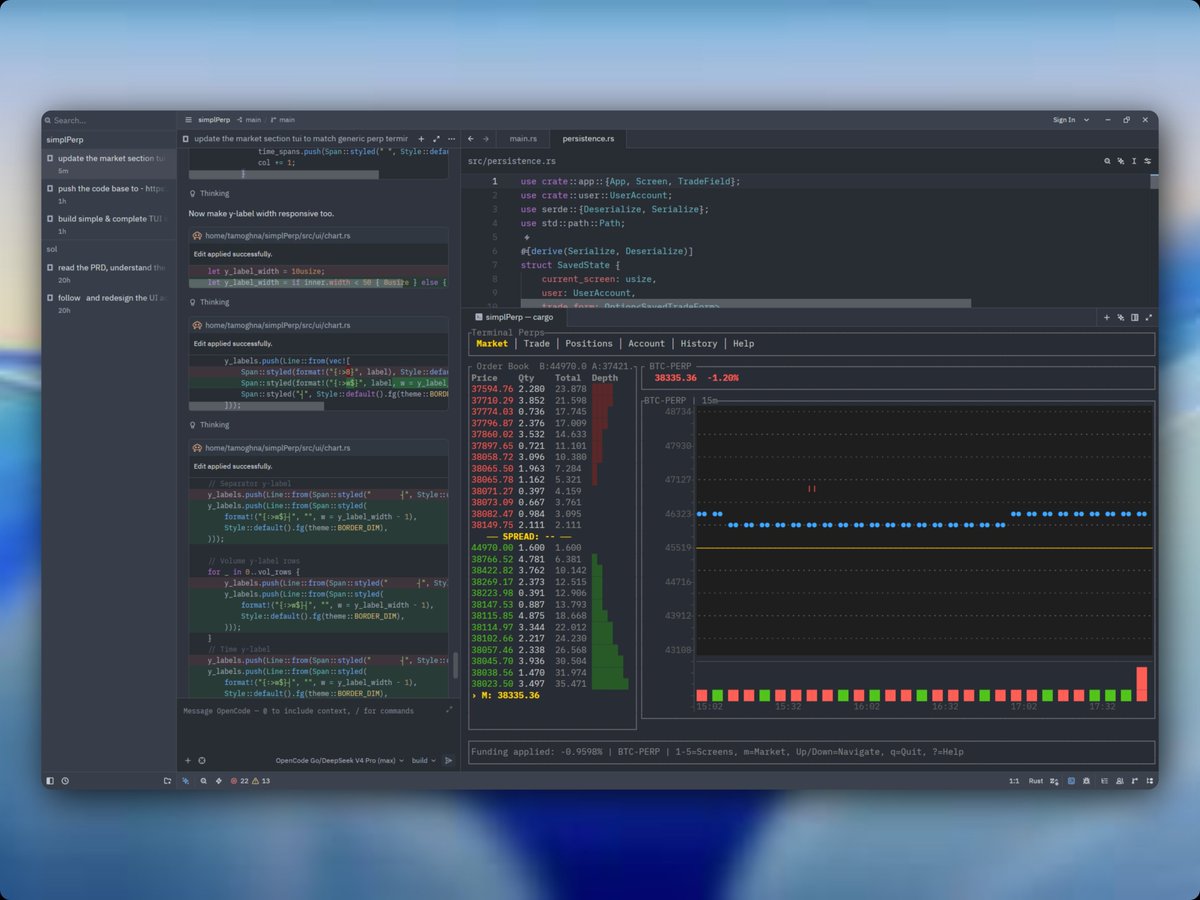1200x900 pixels.
Task: Open diagnostics showing 22 errors
Action: (x=238, y=780)
